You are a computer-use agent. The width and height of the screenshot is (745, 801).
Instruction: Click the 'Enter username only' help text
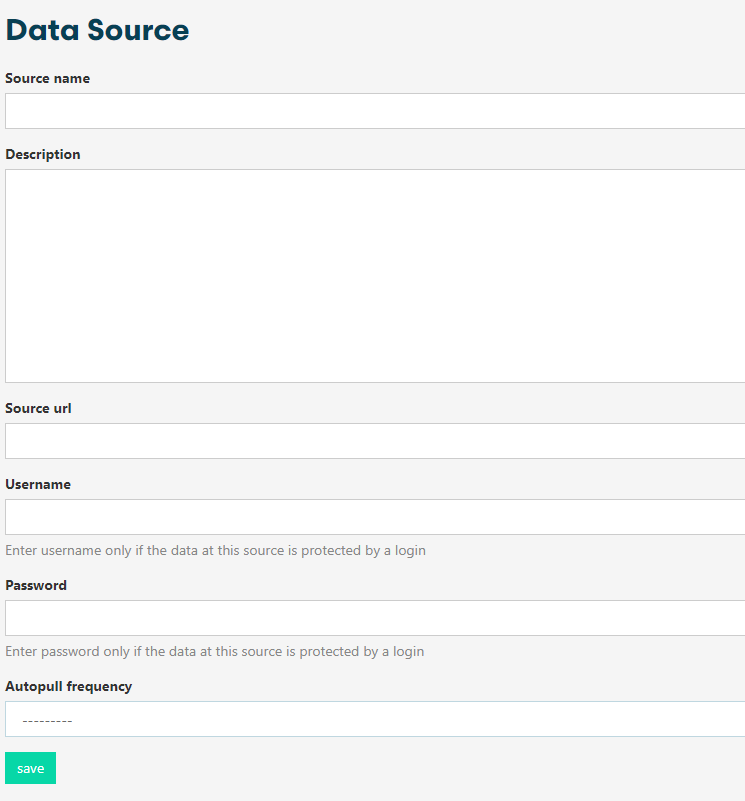point(215,550)
